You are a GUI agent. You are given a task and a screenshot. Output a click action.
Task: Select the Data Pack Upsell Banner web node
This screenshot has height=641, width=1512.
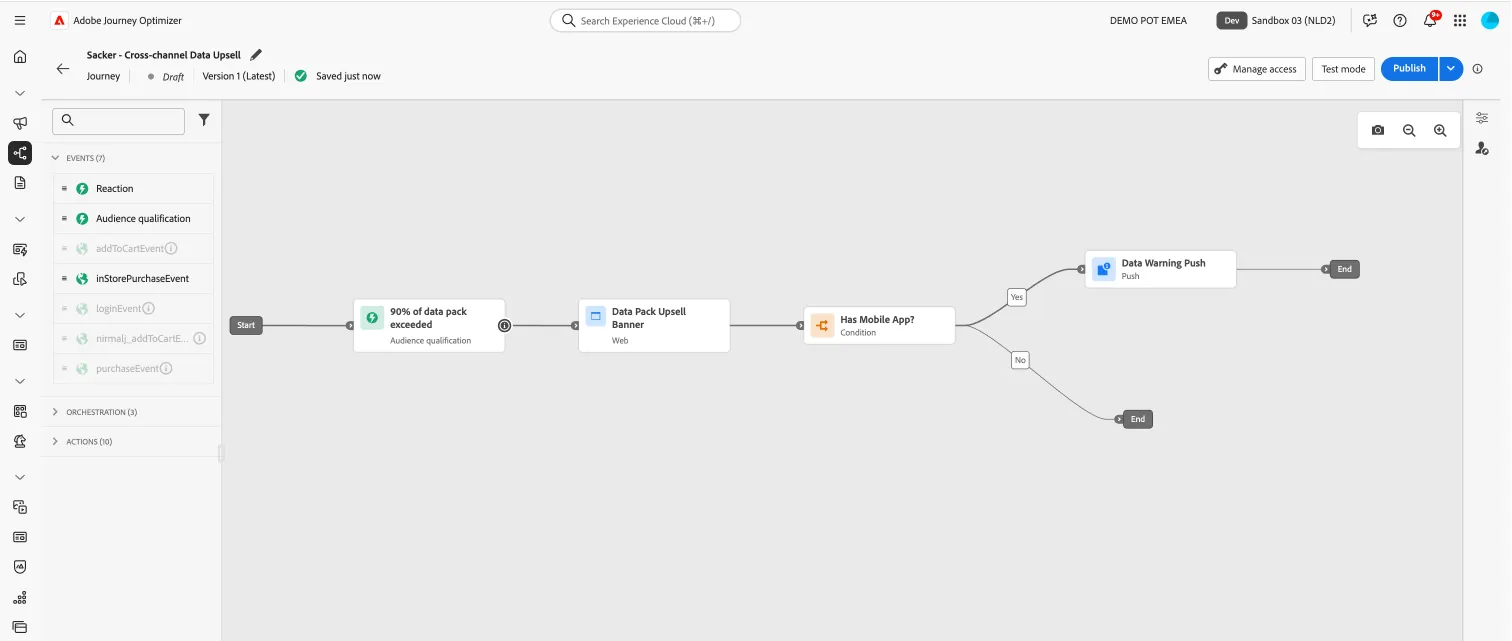tap(654, 325)
